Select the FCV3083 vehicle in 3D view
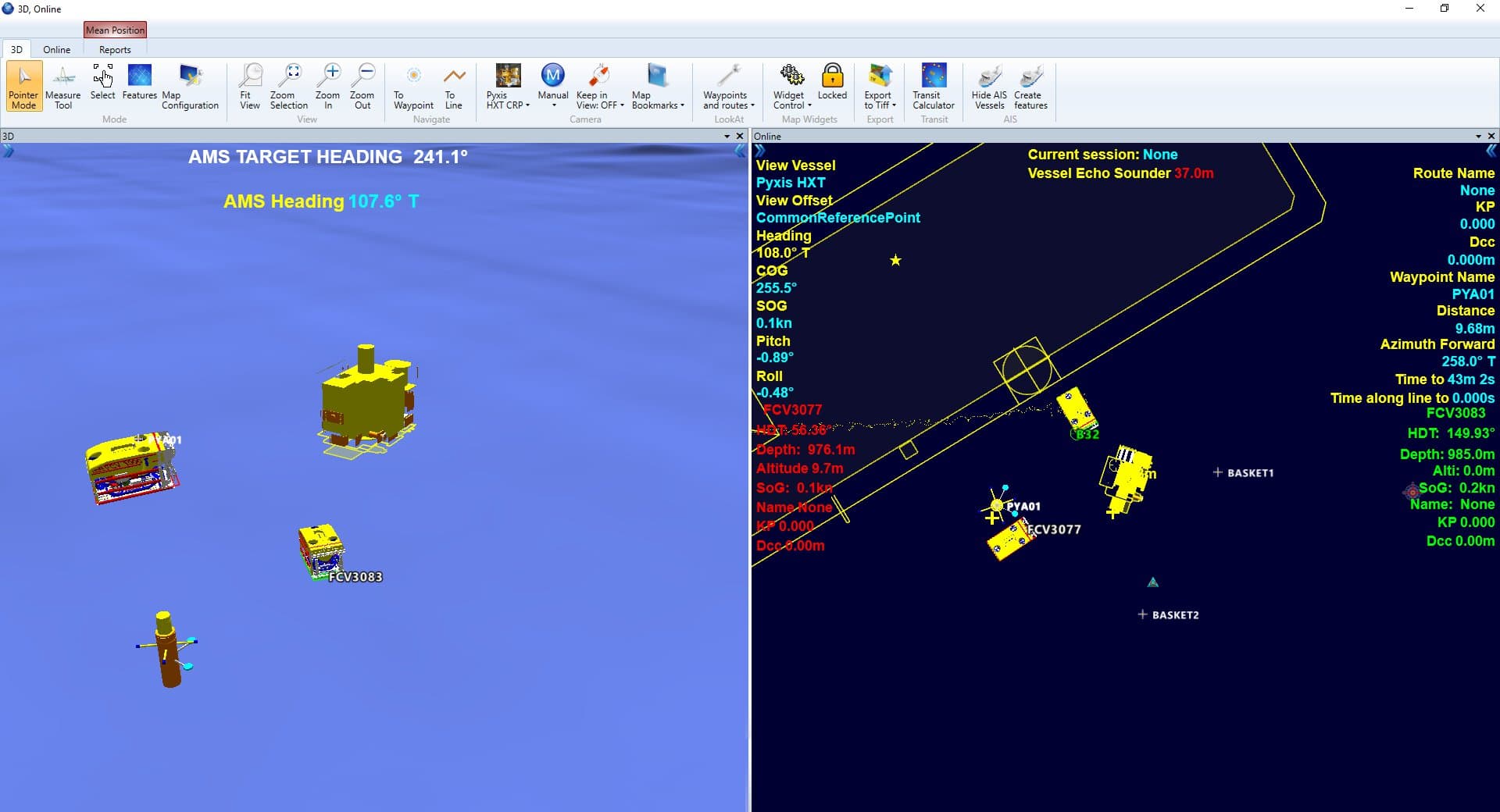The height and width of the screenshot is (812, 1500). (x=321, y=550)
